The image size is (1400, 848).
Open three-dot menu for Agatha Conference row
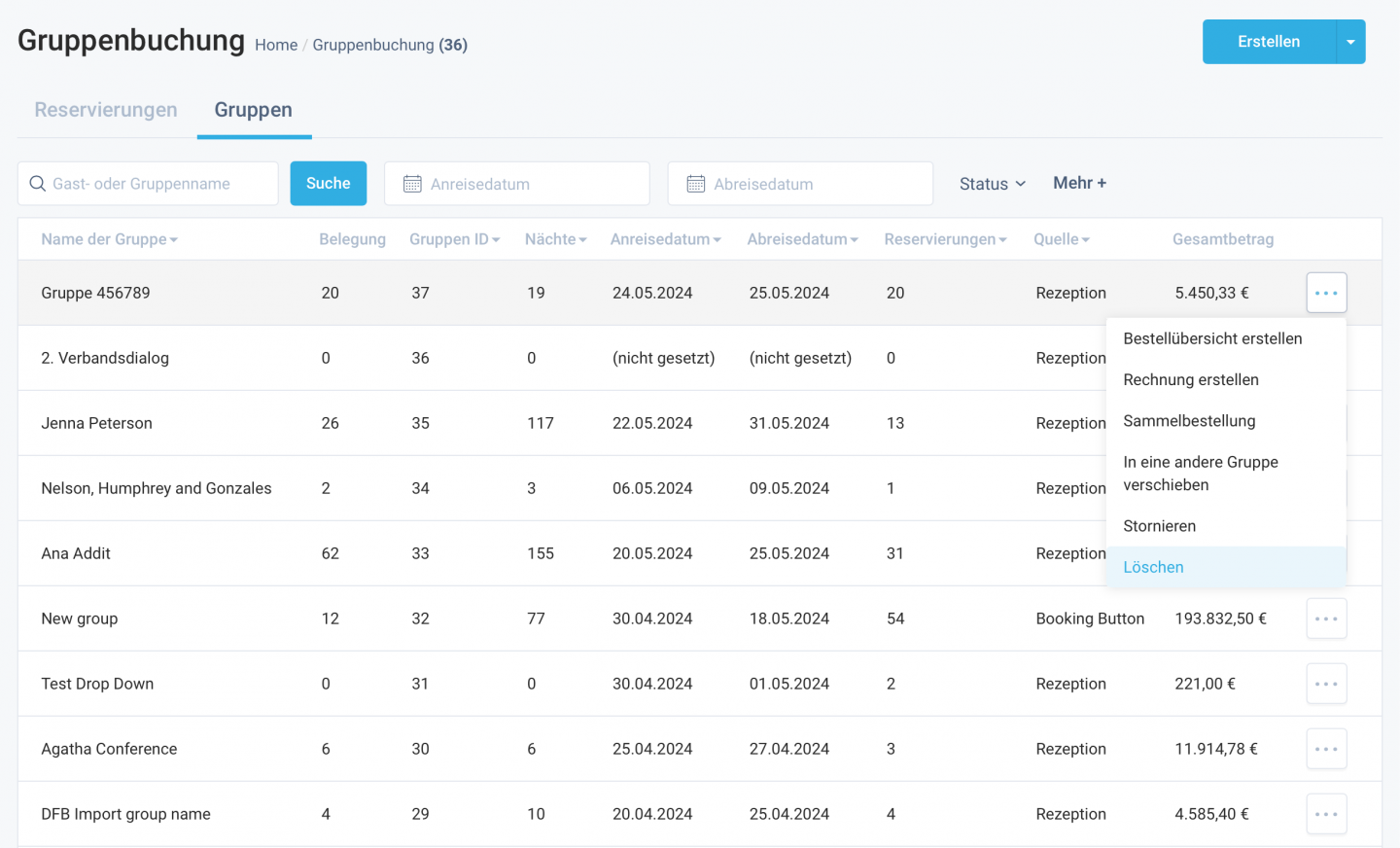[1326, 749]
